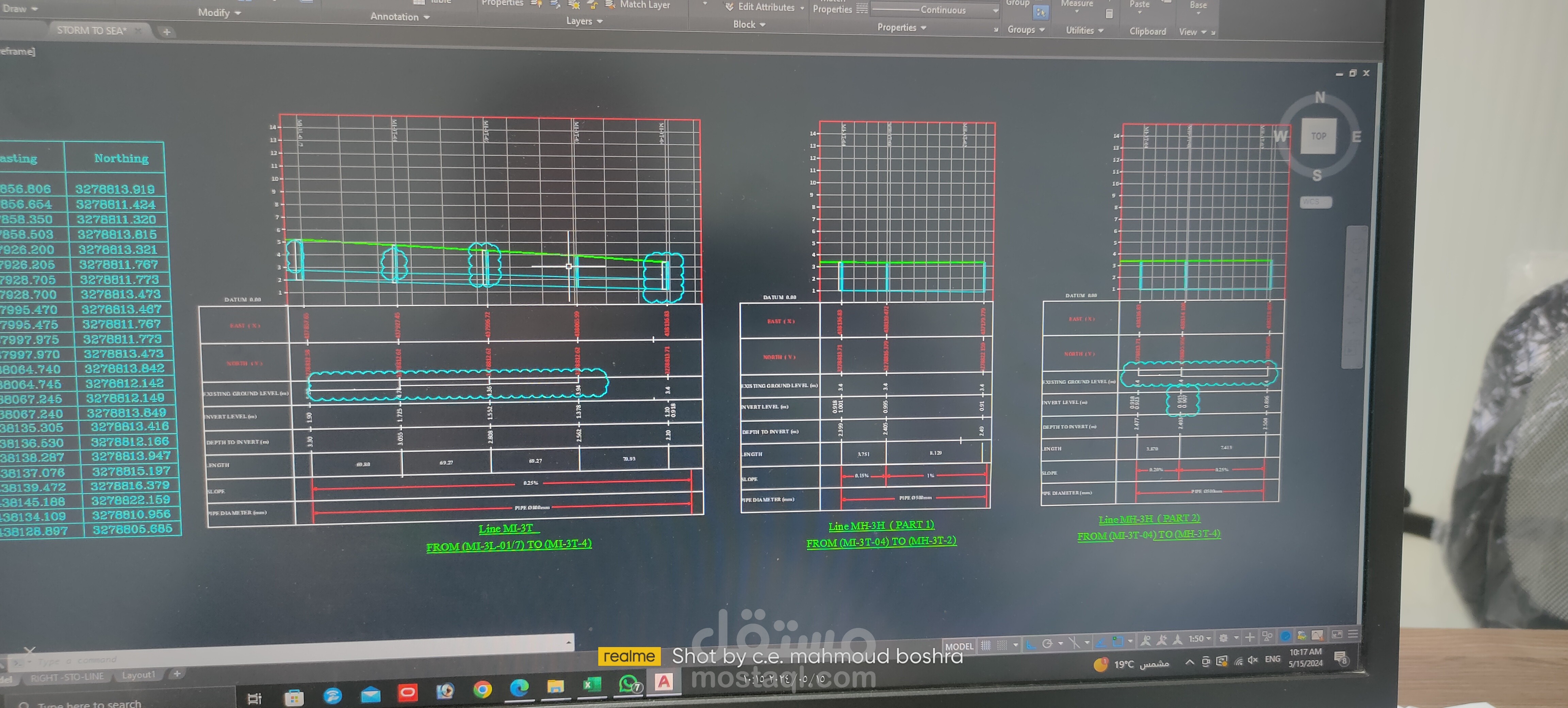Viewport: 1568px width, 708px height.
Task: Switch to Layout1 tab
Action: click(x=138, y=675)
